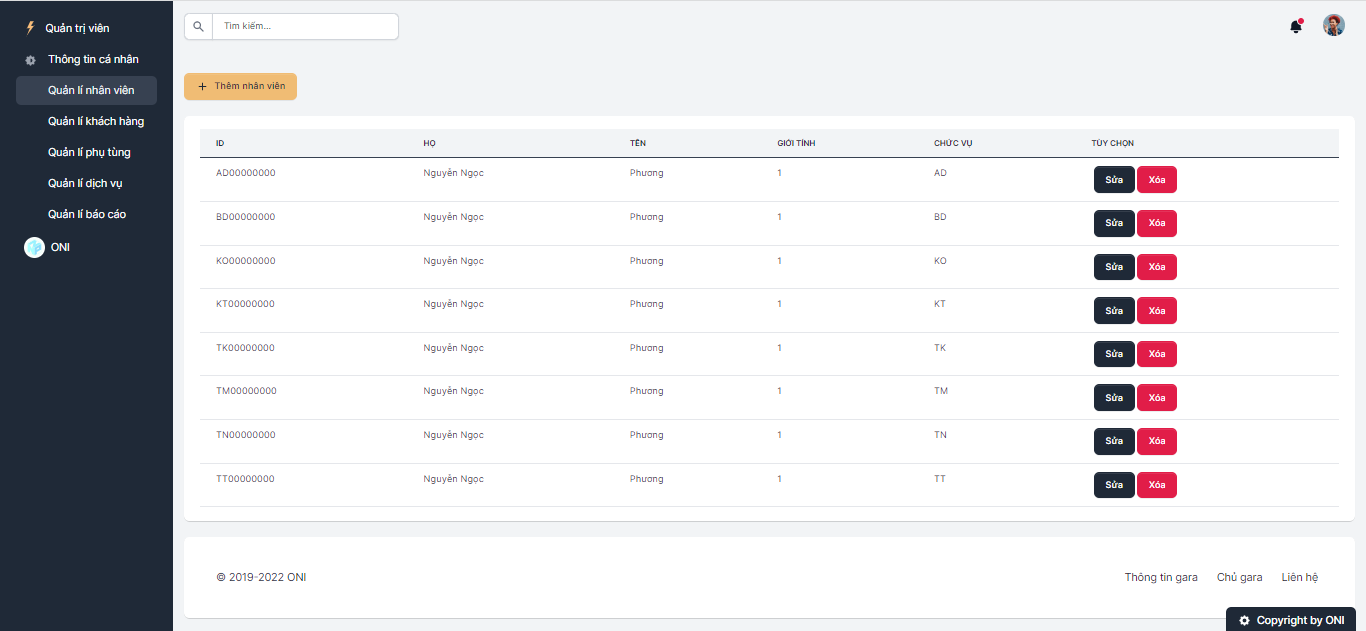Click Sửa for employee AD00000000
This screenshot has height=631, width=1366.
(1114, 179)
